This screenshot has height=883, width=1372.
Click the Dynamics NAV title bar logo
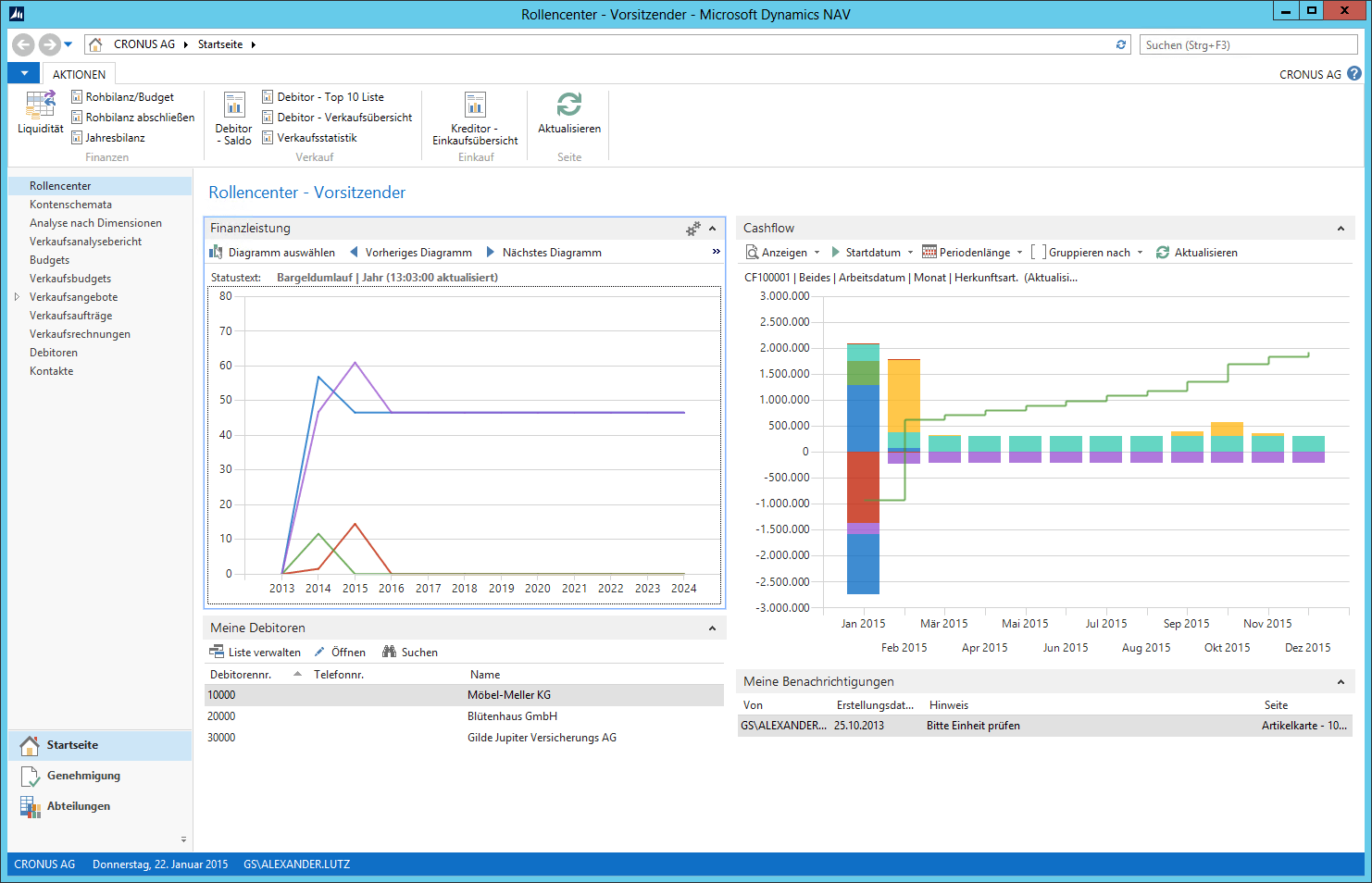coord(16,14)
